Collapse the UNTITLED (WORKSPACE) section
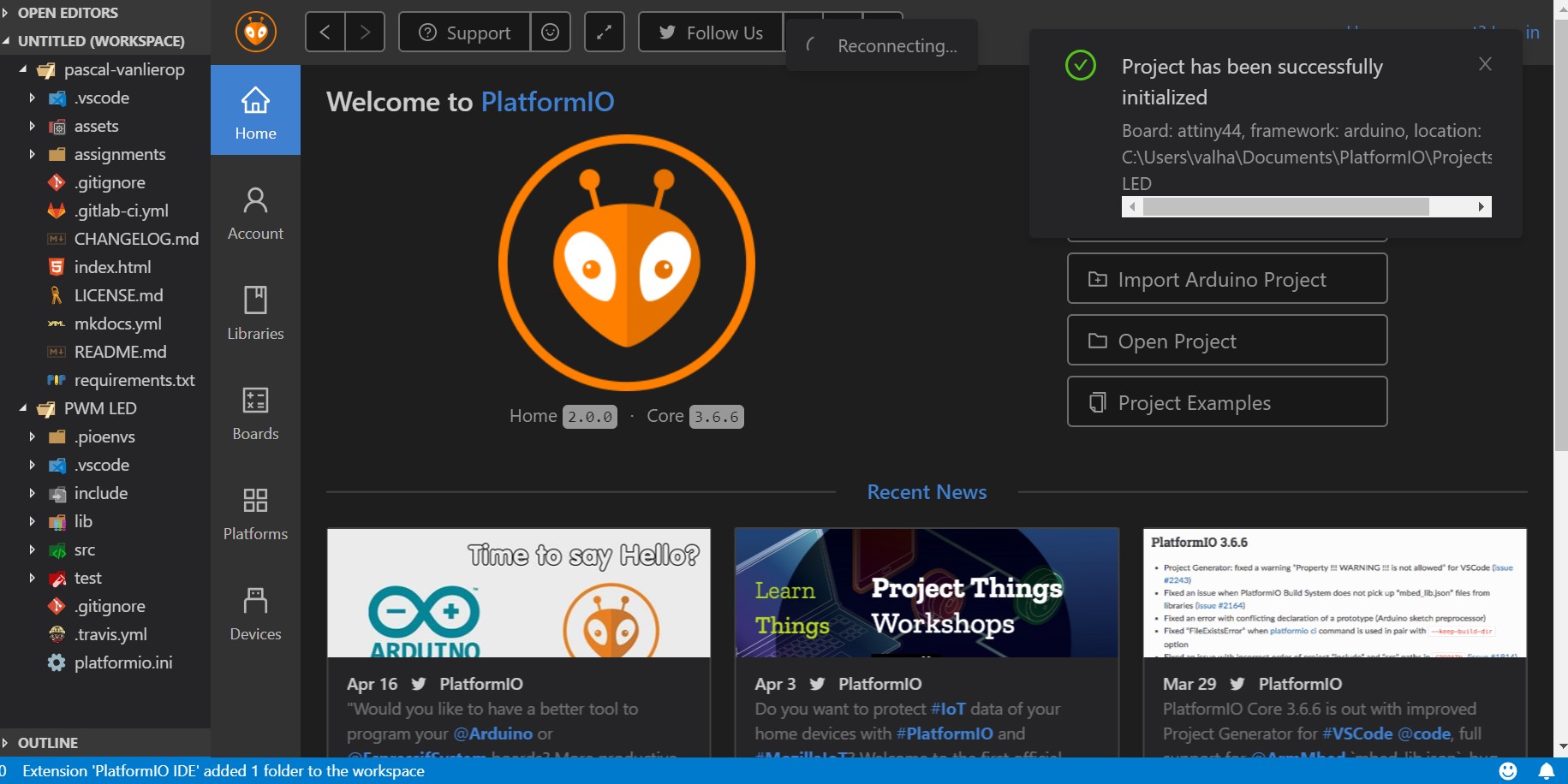This screenshot has height=784, width=1568. tap(6, 41)
